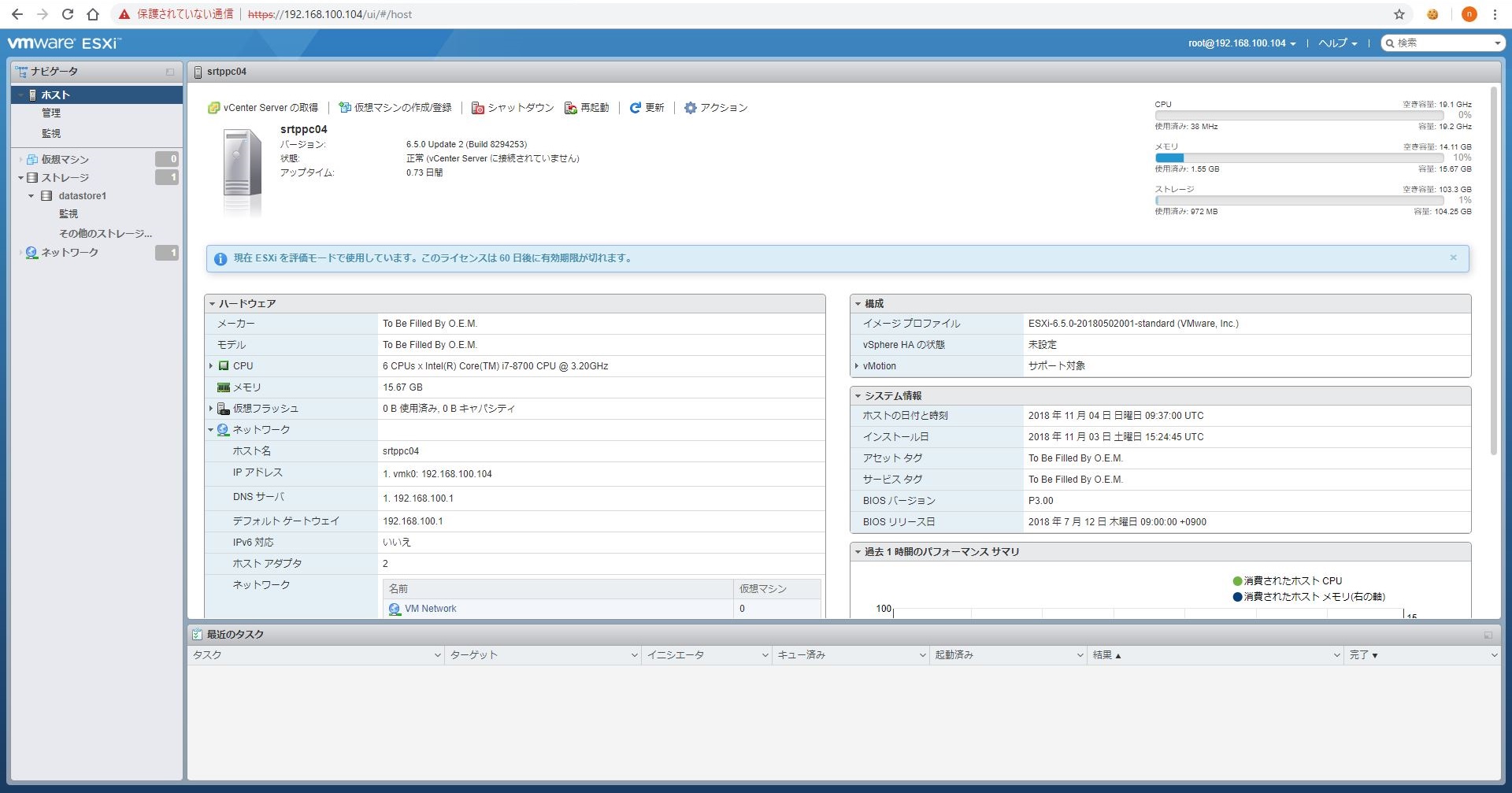Click the insecure connection warning triangle
This screenshot has height=793, width=1512.
(124, 14)
